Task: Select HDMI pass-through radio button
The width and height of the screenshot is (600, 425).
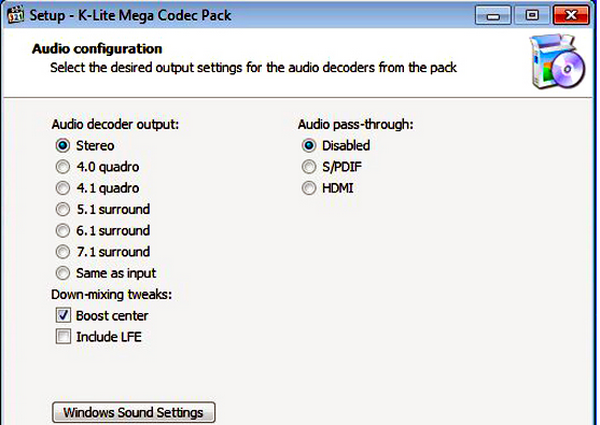Action: (309, 188)
